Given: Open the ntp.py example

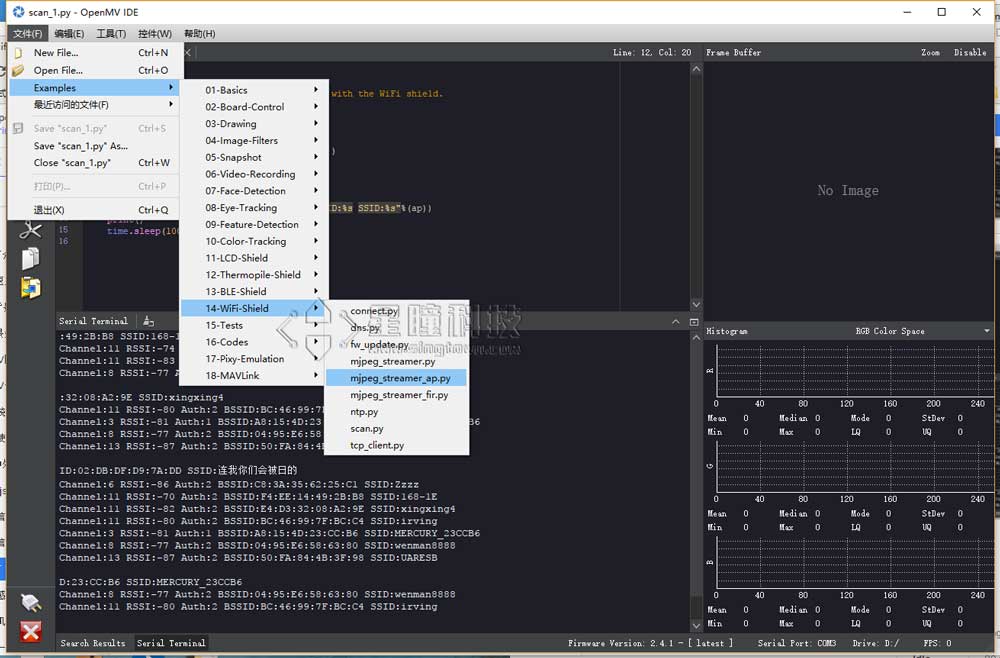Looking at the screenshot, I should click(x=396, y=412).
